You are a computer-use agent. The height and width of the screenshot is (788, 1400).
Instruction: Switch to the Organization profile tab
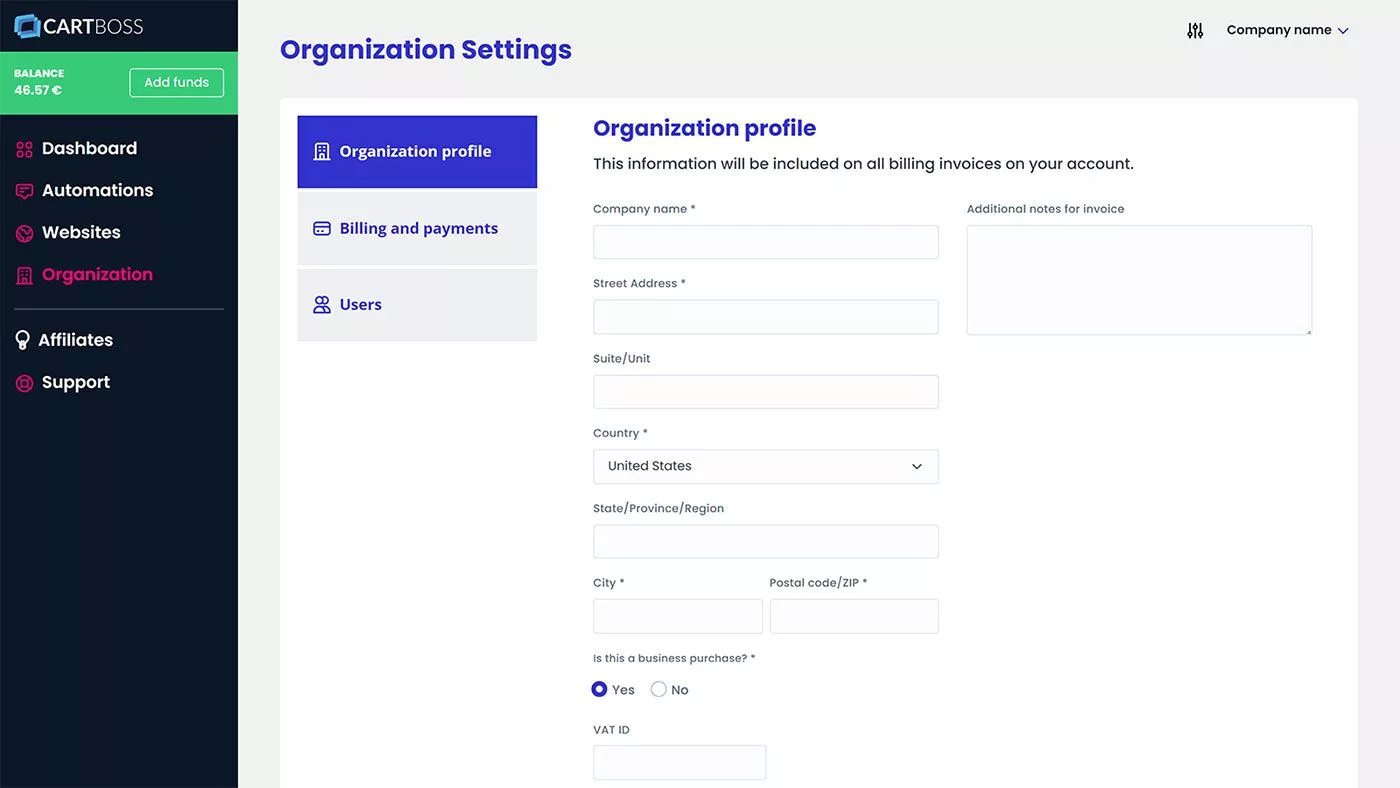(417, 152)
